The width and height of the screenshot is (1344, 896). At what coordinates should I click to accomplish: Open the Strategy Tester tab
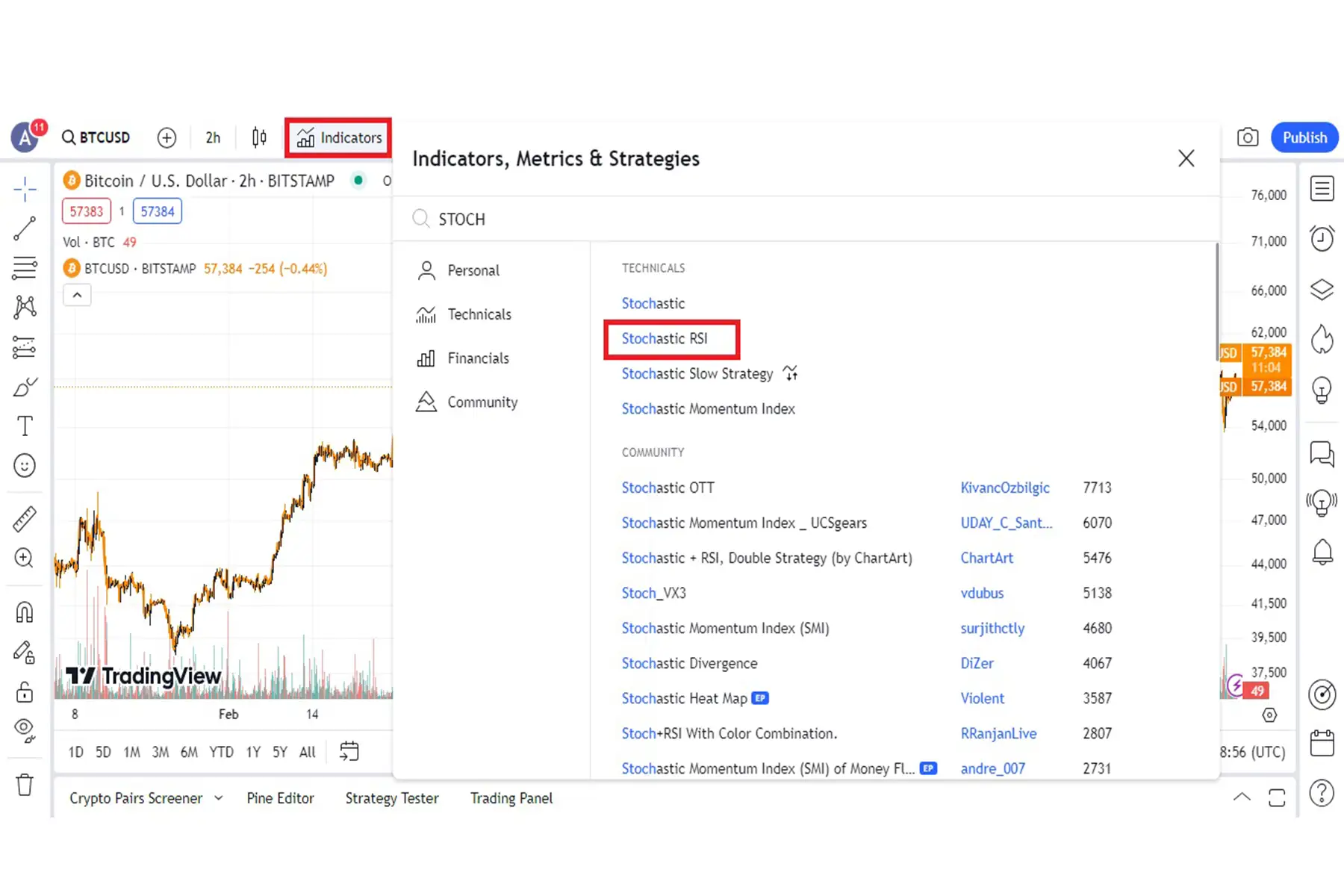(392, 798)
